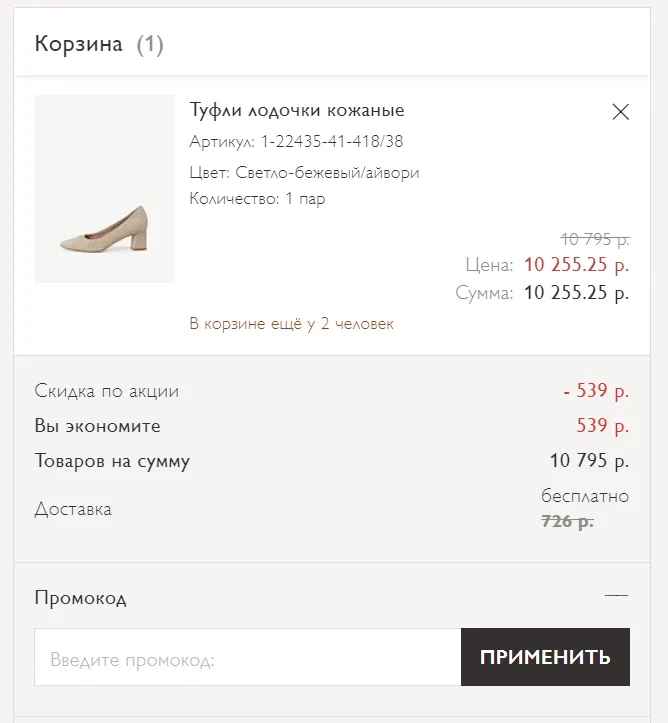Image resolution: width=668 pixels, height=723 pixels.
Task: Click the Корзина header title
Action: pyautogui.click(x=78, y=44)
